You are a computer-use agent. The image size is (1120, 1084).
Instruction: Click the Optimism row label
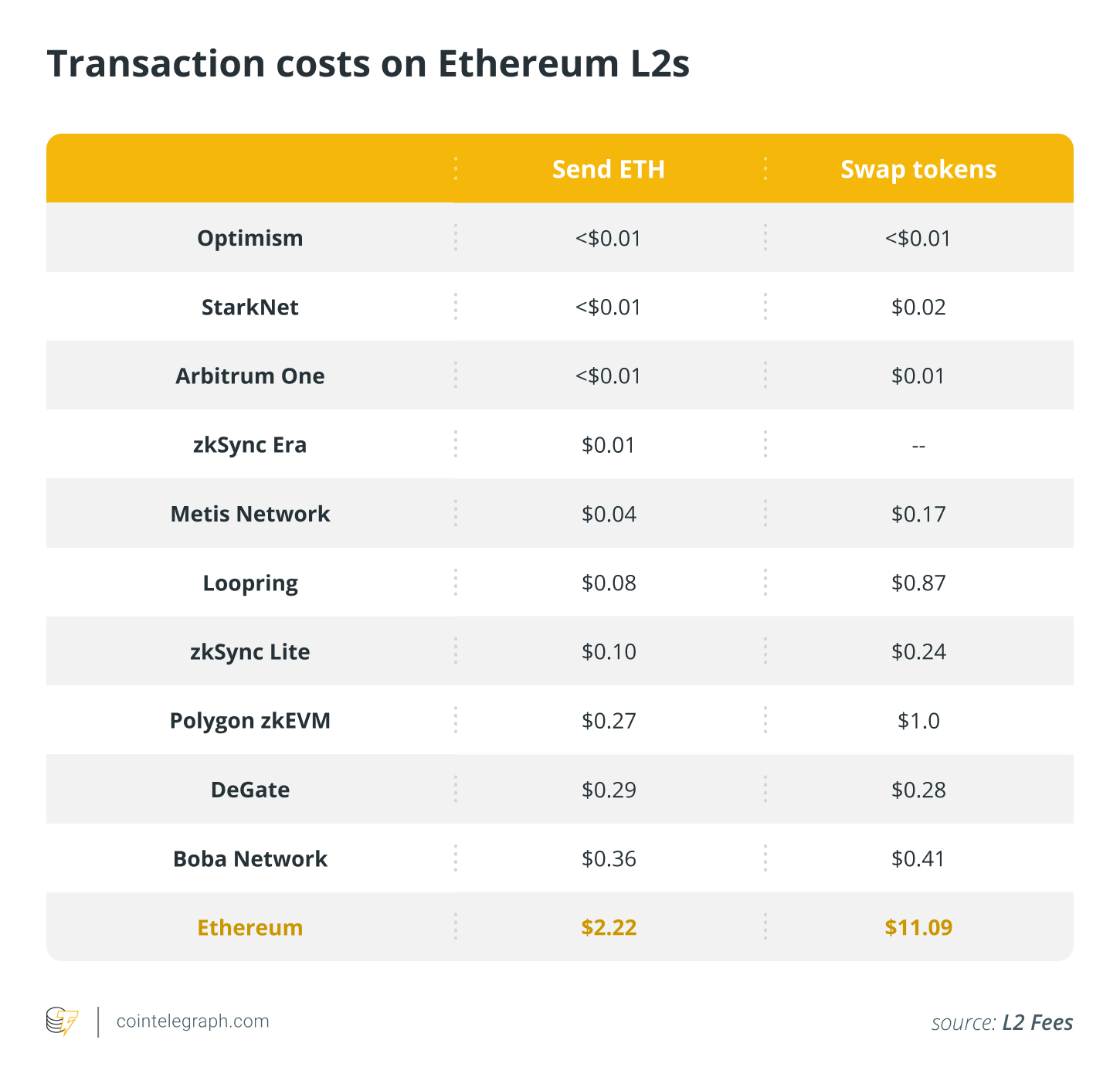coord(250,238)
